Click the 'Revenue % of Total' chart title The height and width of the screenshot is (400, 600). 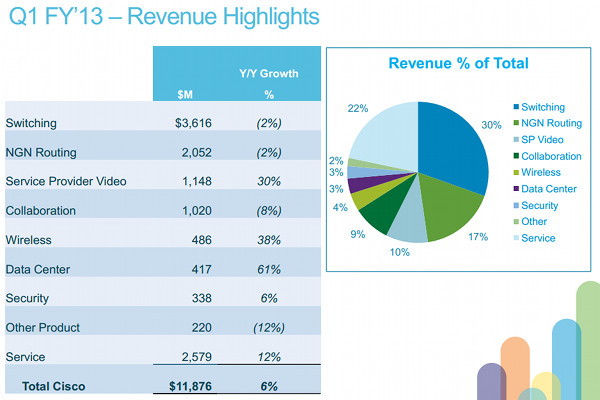458,63
